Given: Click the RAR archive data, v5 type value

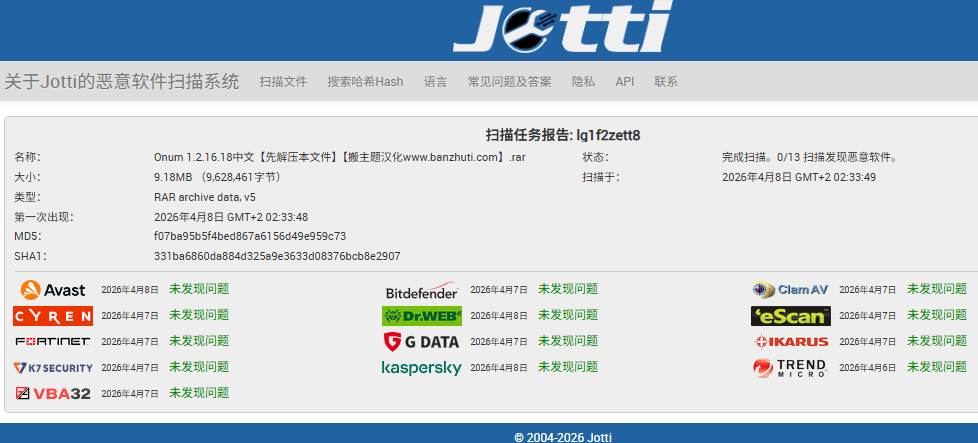Looking at the screenshot, I should [x=205, y=197].
